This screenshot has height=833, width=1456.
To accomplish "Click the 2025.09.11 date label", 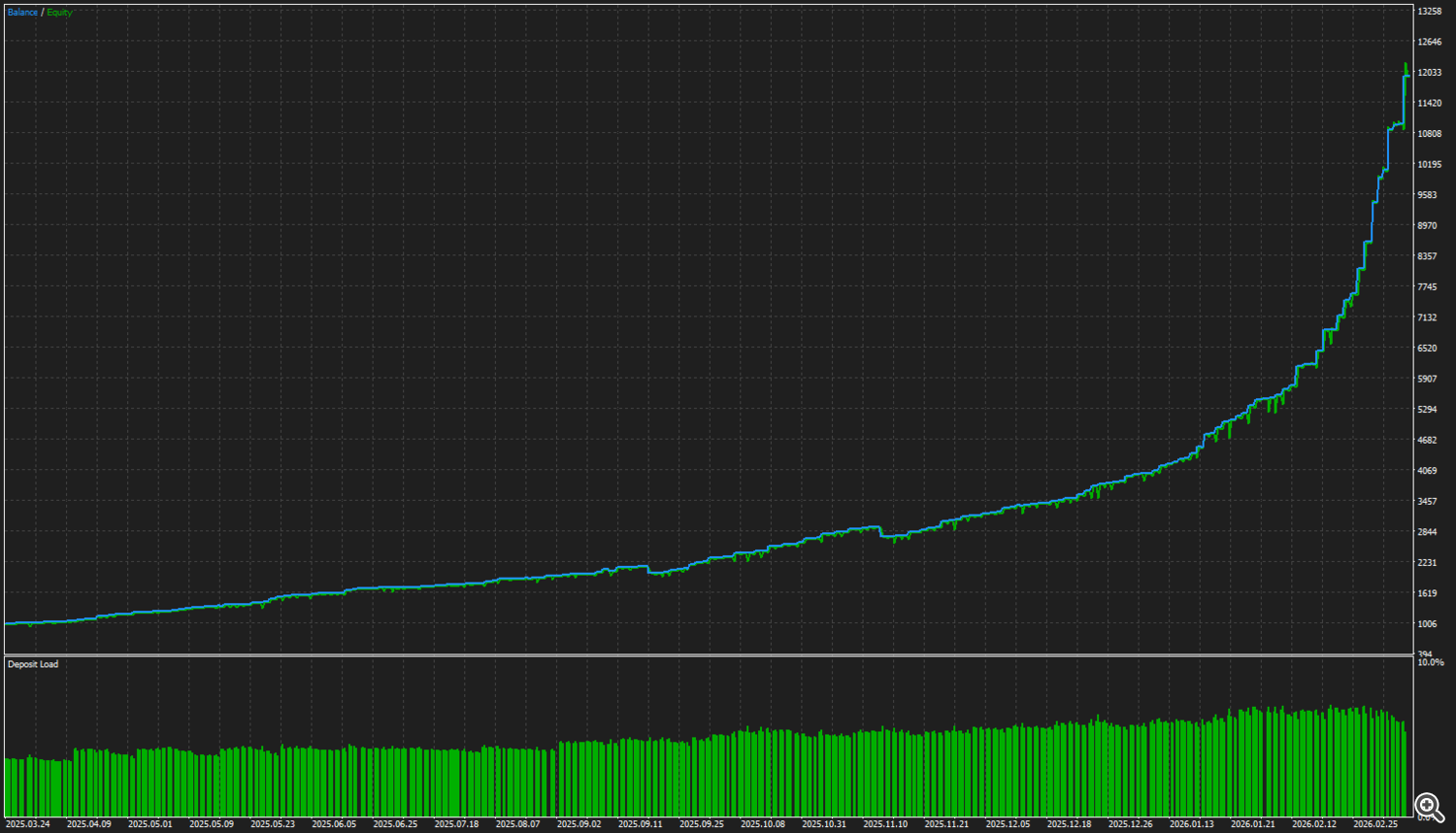I will [640, 824].
